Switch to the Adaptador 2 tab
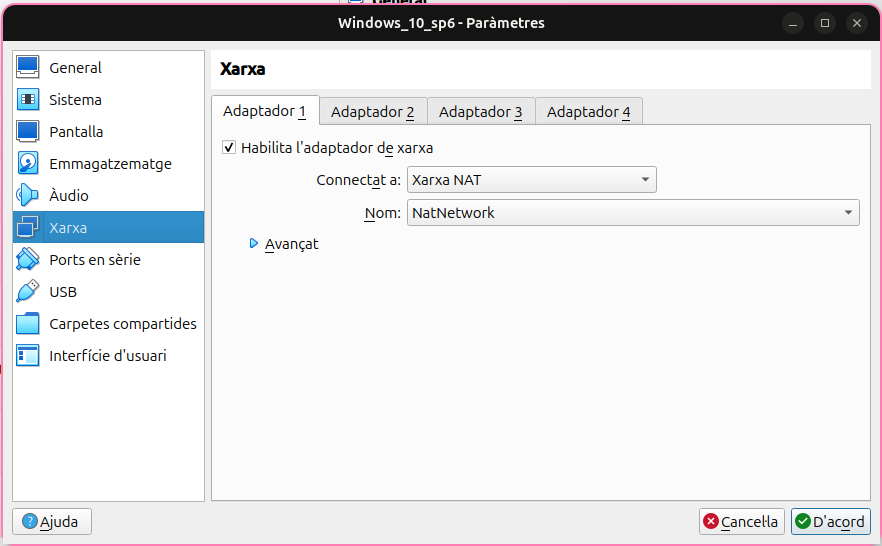The height and width of the screenshot is (546, 882). [x=372, y=112]
